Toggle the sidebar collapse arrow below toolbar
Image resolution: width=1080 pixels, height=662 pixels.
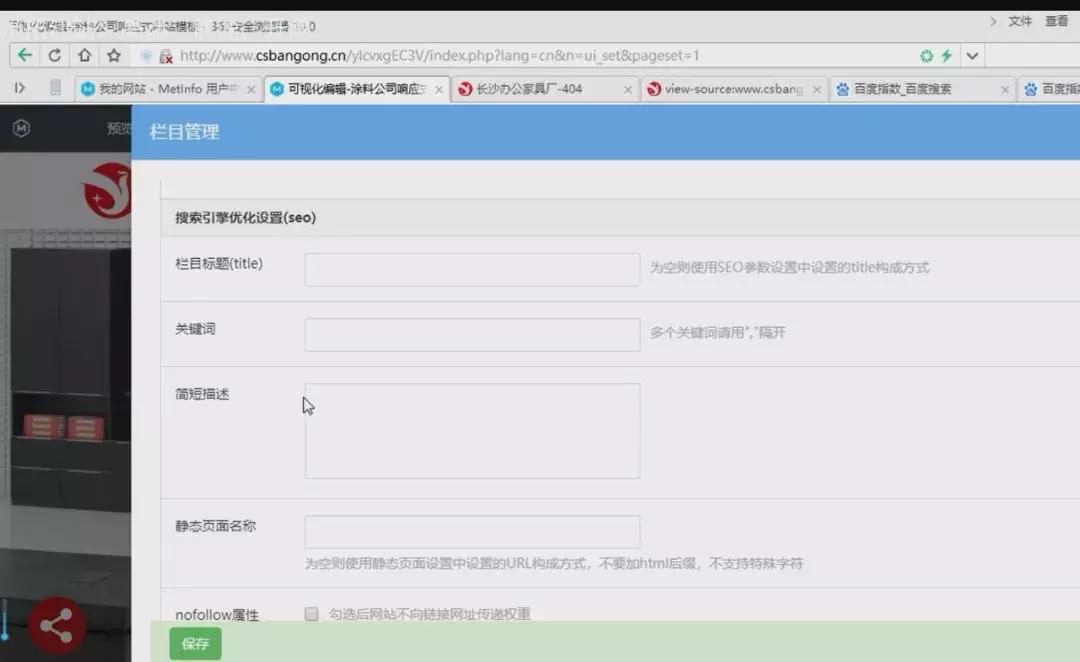click(x=19, y=89)
